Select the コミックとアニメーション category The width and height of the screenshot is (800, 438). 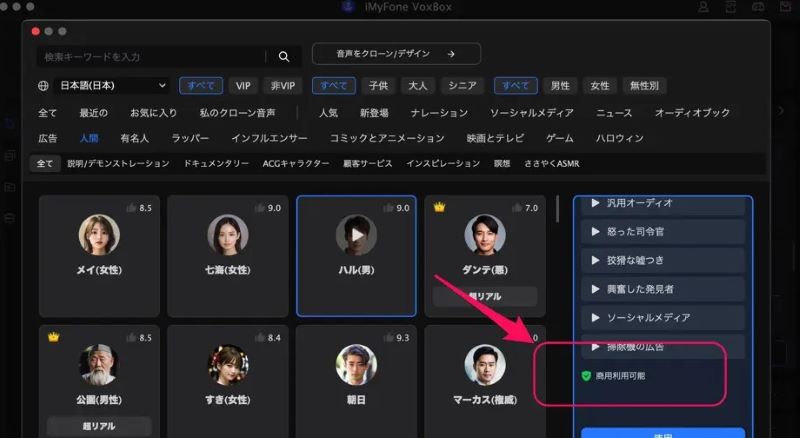tap(387, 138)
